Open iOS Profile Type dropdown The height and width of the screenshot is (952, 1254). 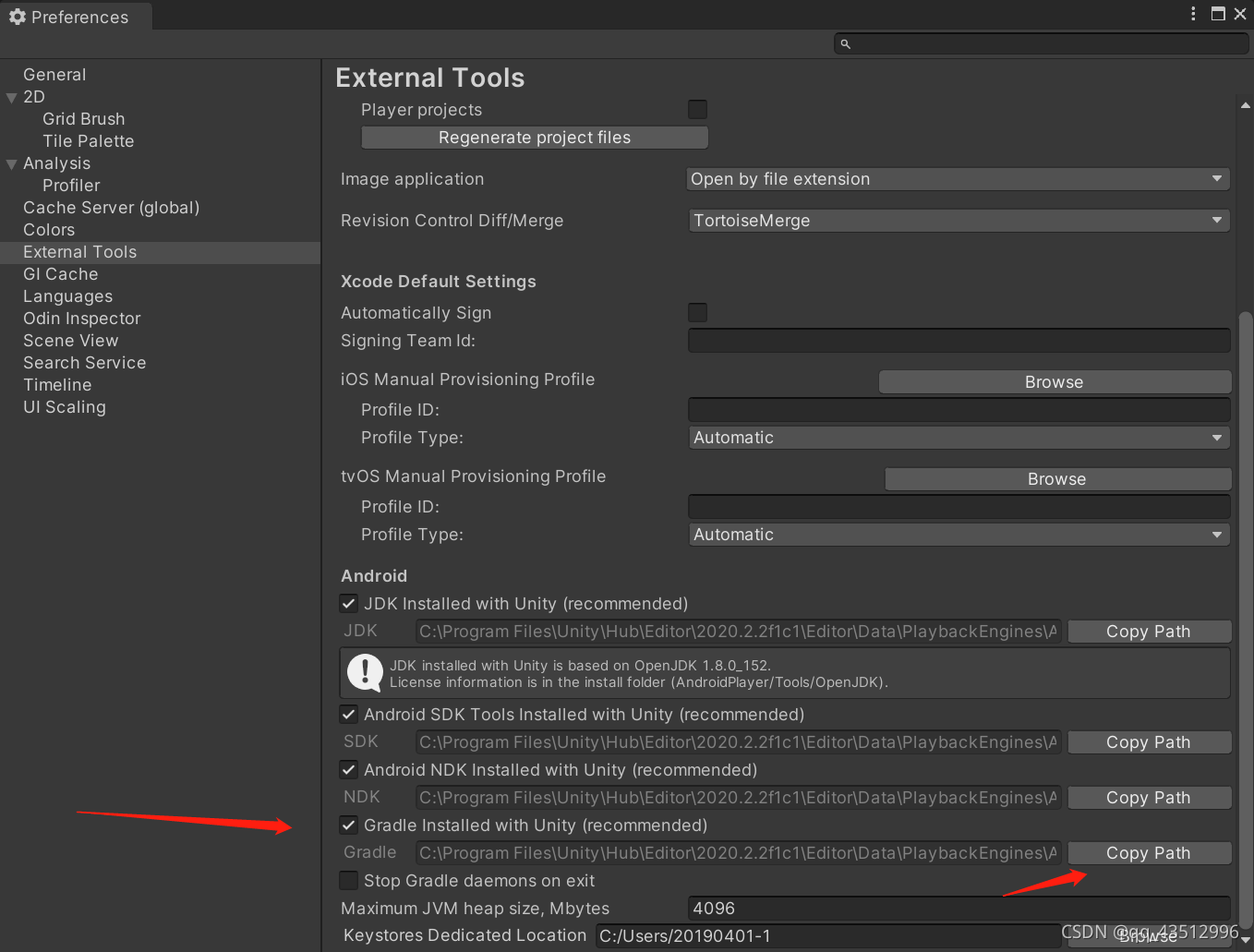coord(959,437)
